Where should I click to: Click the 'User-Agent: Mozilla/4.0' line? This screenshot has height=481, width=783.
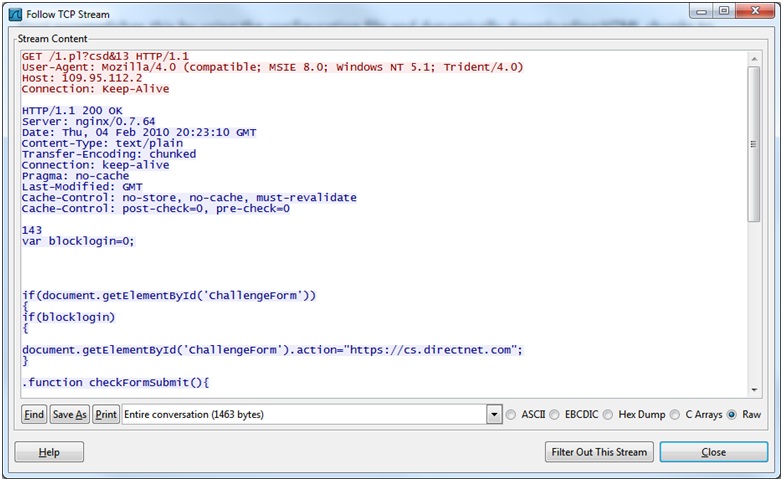click(x=272, y=67)
